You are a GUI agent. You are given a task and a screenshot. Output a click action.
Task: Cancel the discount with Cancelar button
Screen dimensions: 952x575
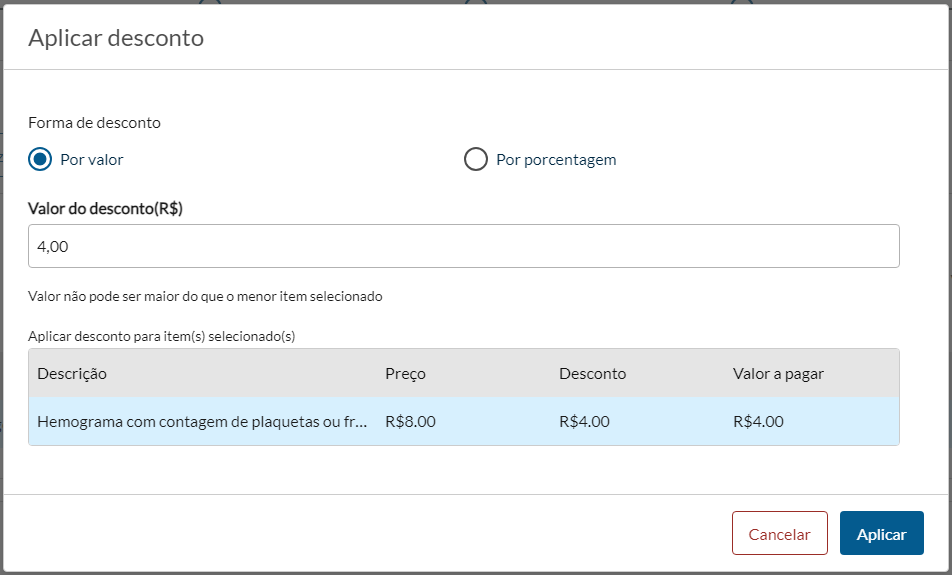(x=779, y=533)
